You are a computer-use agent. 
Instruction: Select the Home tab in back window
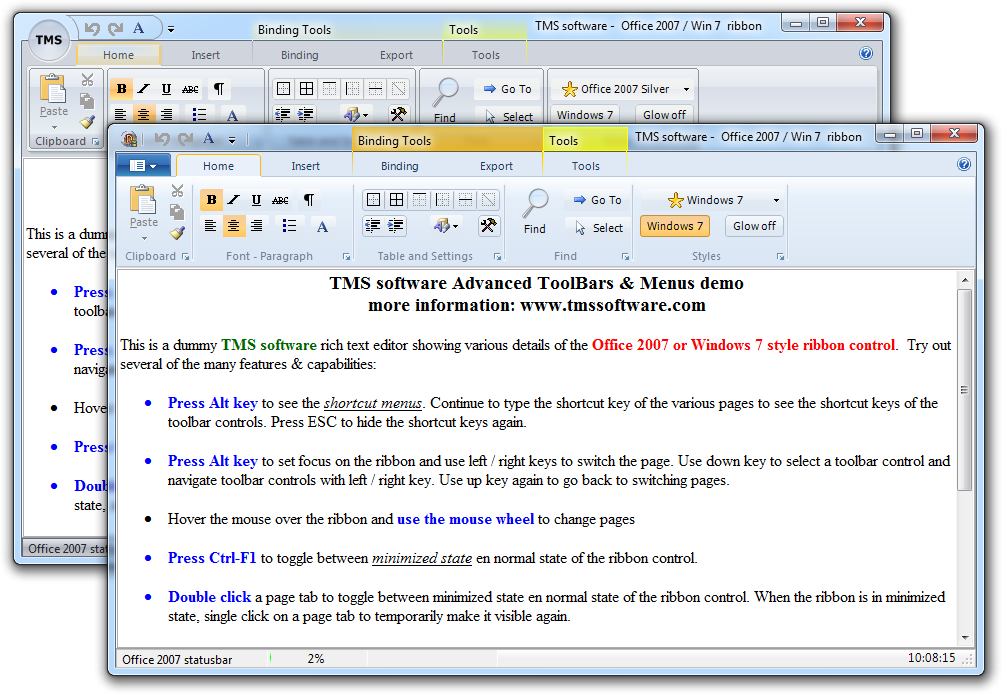(118, 55)
